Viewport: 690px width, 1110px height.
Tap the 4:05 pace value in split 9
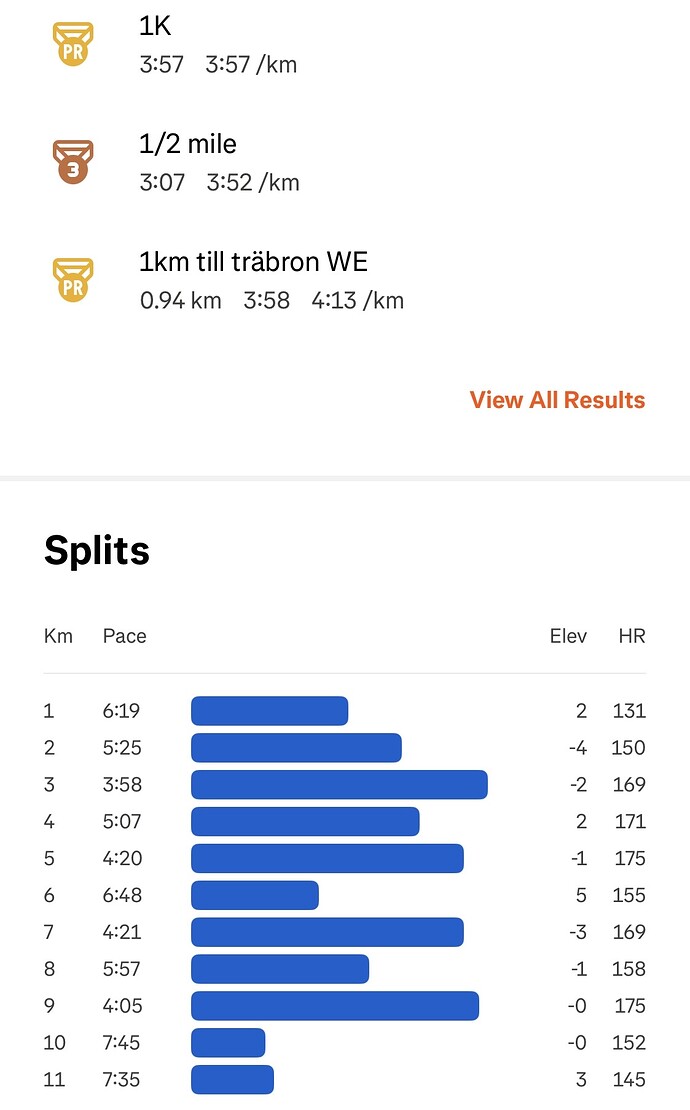[121, 1006]
